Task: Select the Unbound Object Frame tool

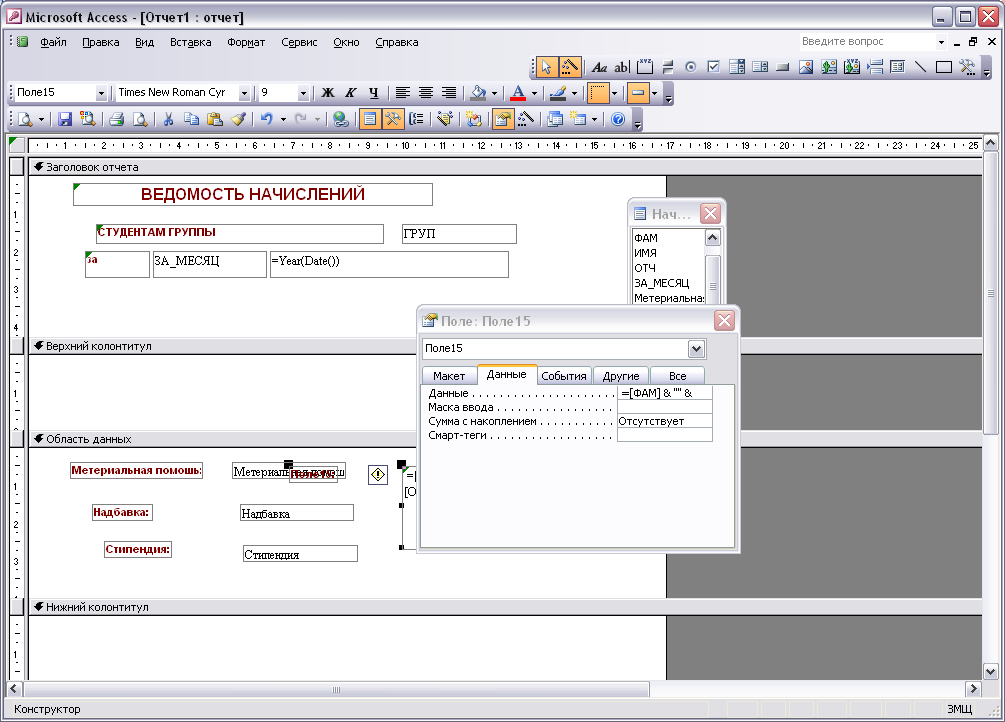Action: (x=829, y=67)
